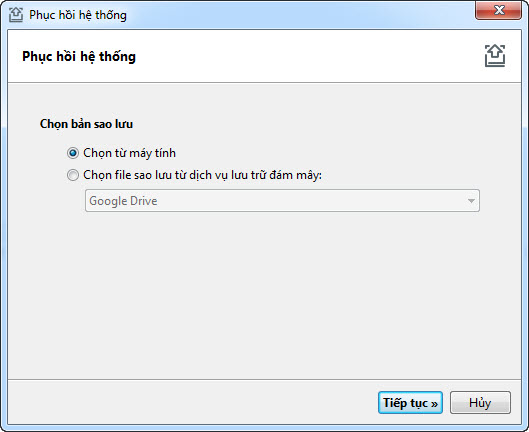Click the large restore arrow icon in header

495,56
